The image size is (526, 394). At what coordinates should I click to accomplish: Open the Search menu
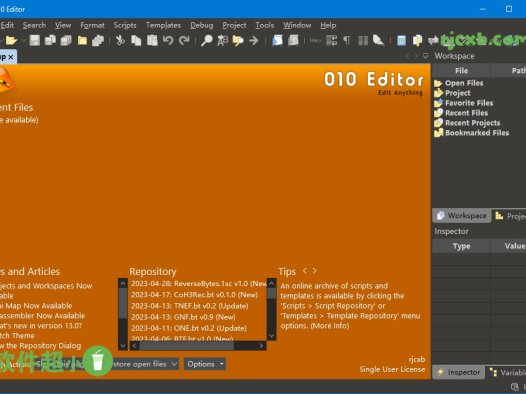point(34,25)
